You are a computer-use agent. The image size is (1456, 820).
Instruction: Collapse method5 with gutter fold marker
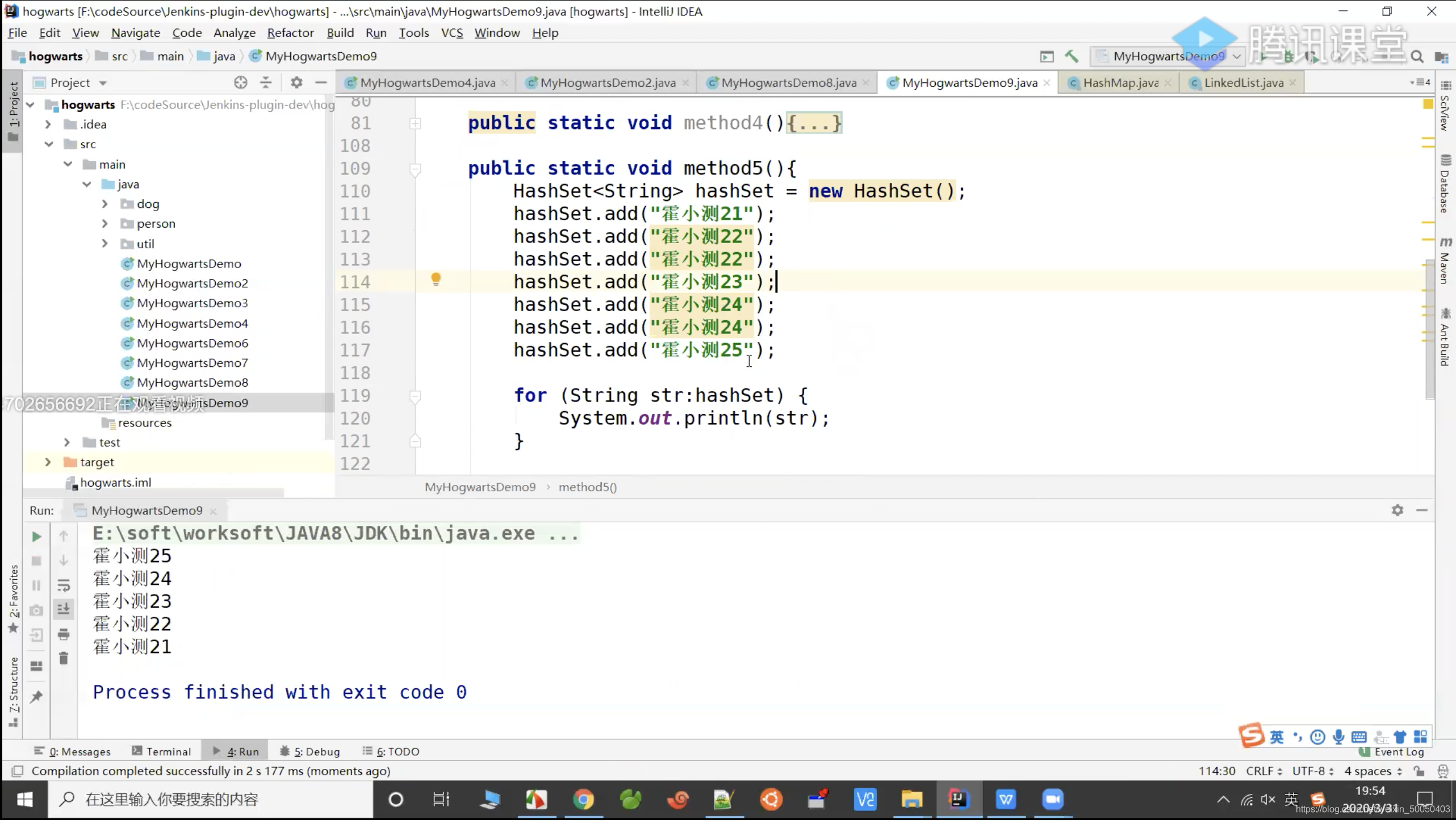tap(415, 169)
